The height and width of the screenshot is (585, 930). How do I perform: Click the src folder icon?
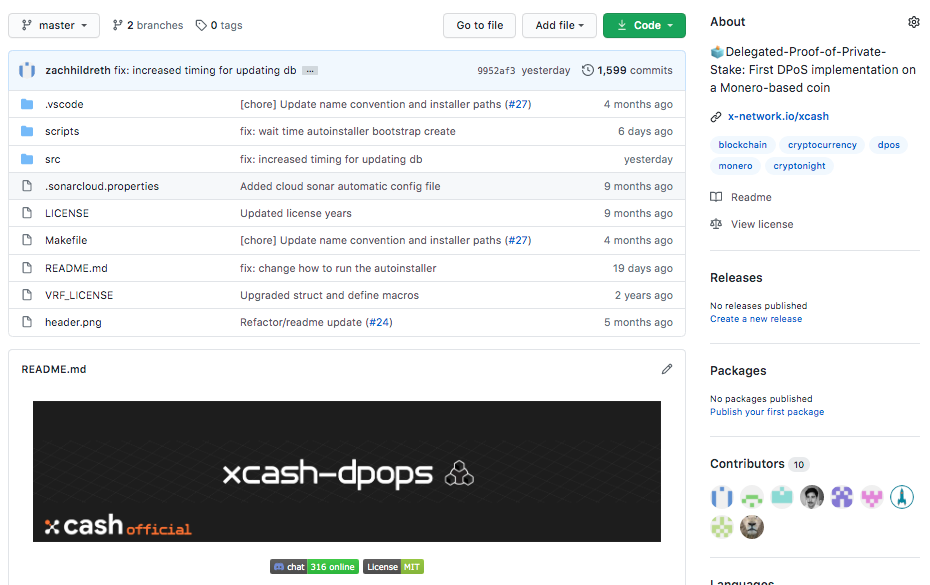[x=27, y=159]
